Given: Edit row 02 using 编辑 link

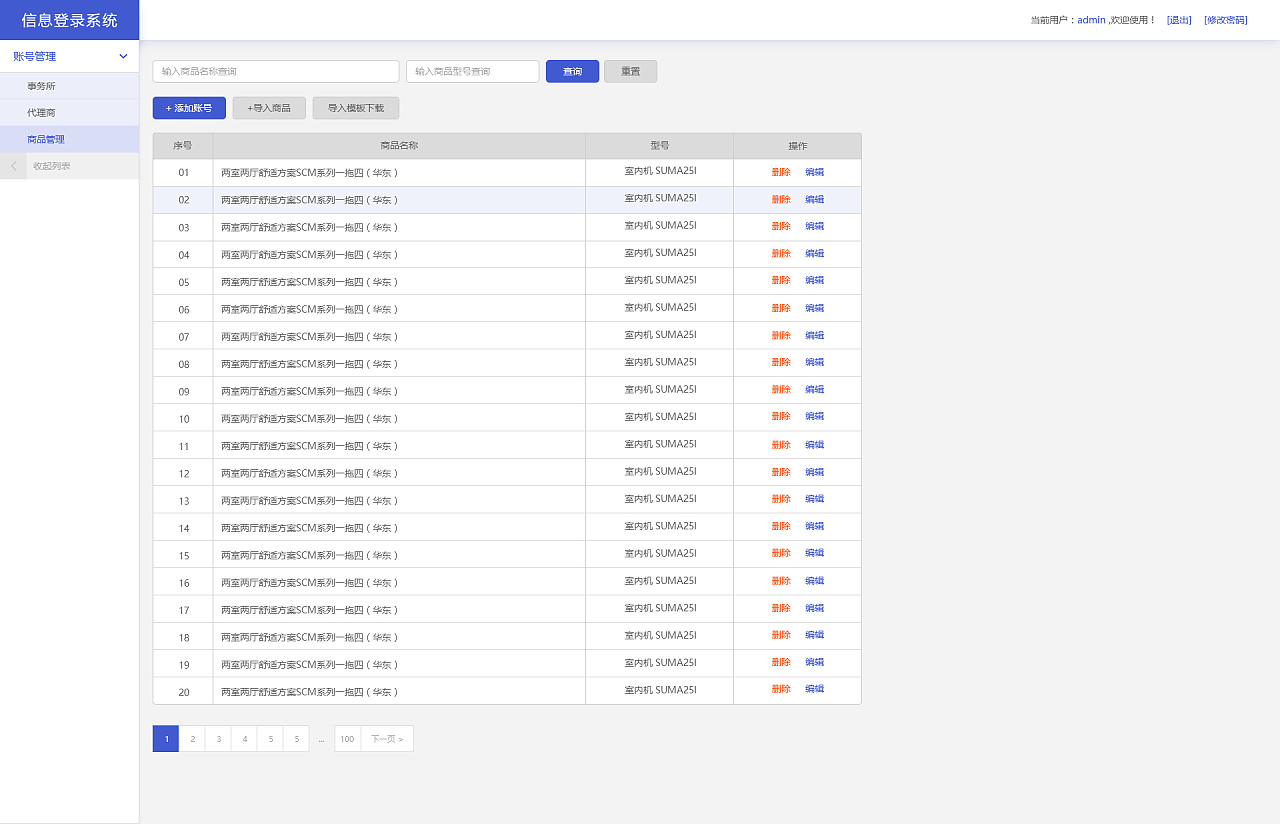Looking at the screenshot, I should 814,199.
